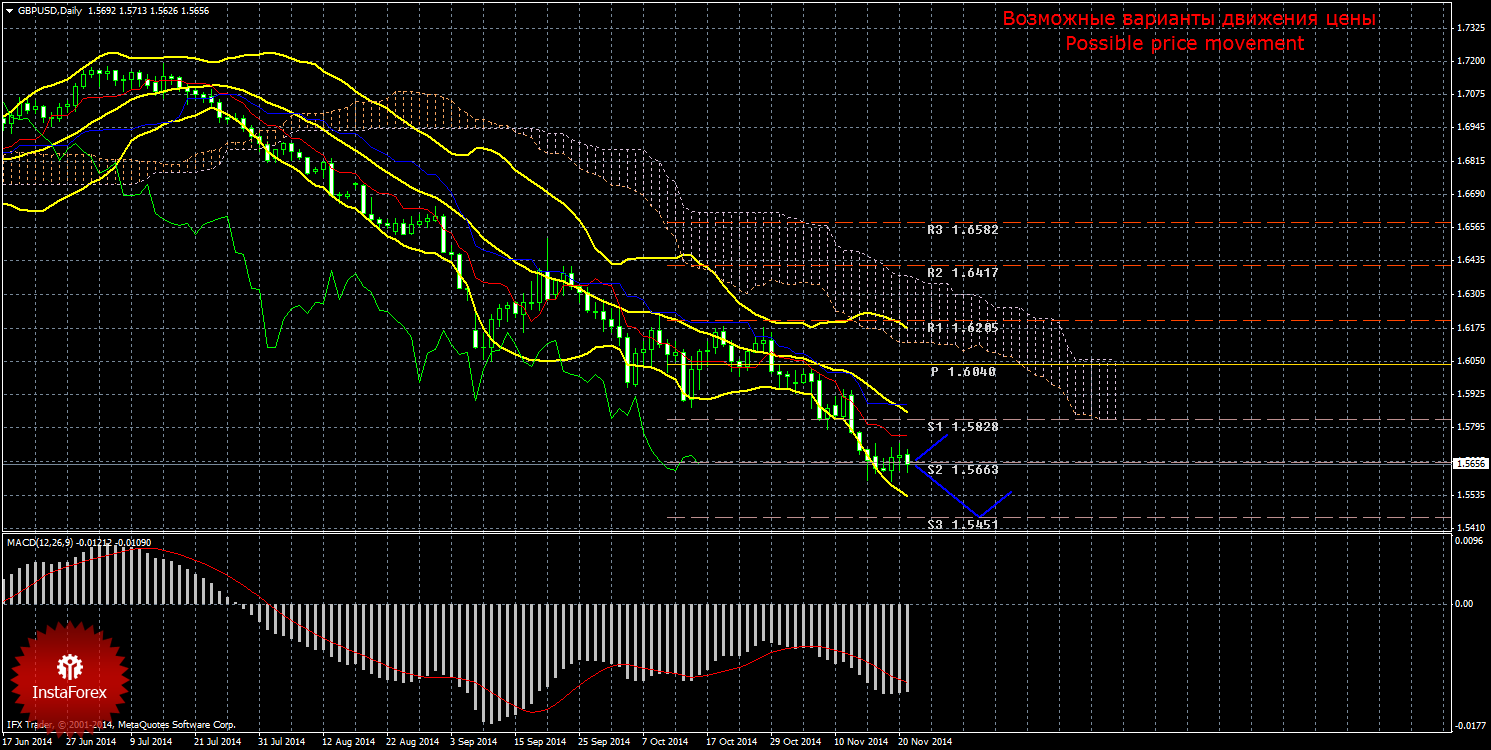Image resolution: width=1491 pixels, height=750 pixels.
Task: Click the Russian 'Возможные варианты движения цены' heading
Action: tap(1189, 19)
